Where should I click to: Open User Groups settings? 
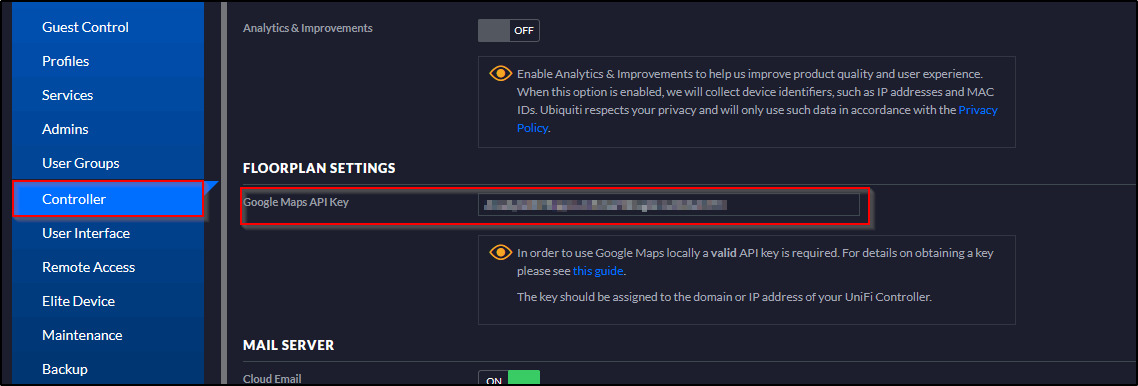[81, 163]
